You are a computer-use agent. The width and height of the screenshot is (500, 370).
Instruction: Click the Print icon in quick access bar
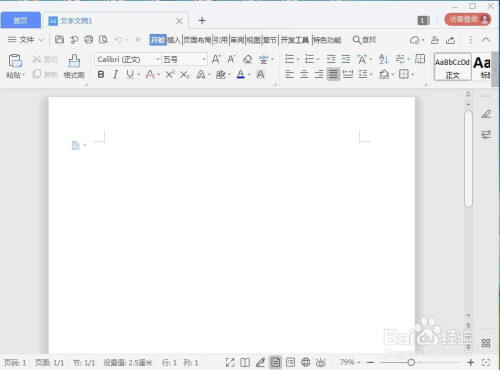89,40
